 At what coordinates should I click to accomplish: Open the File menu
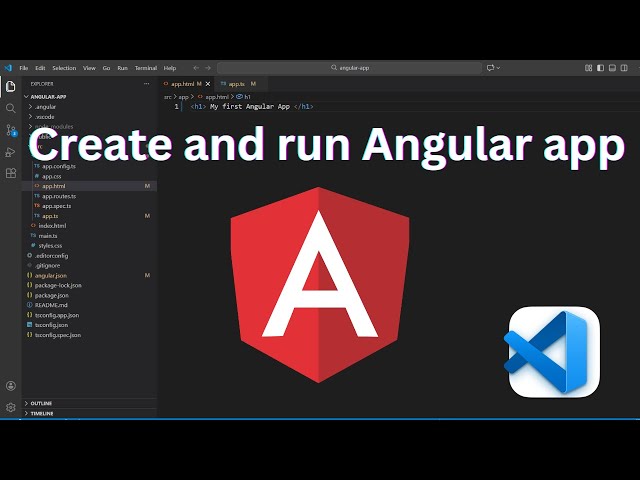(24, 68)
